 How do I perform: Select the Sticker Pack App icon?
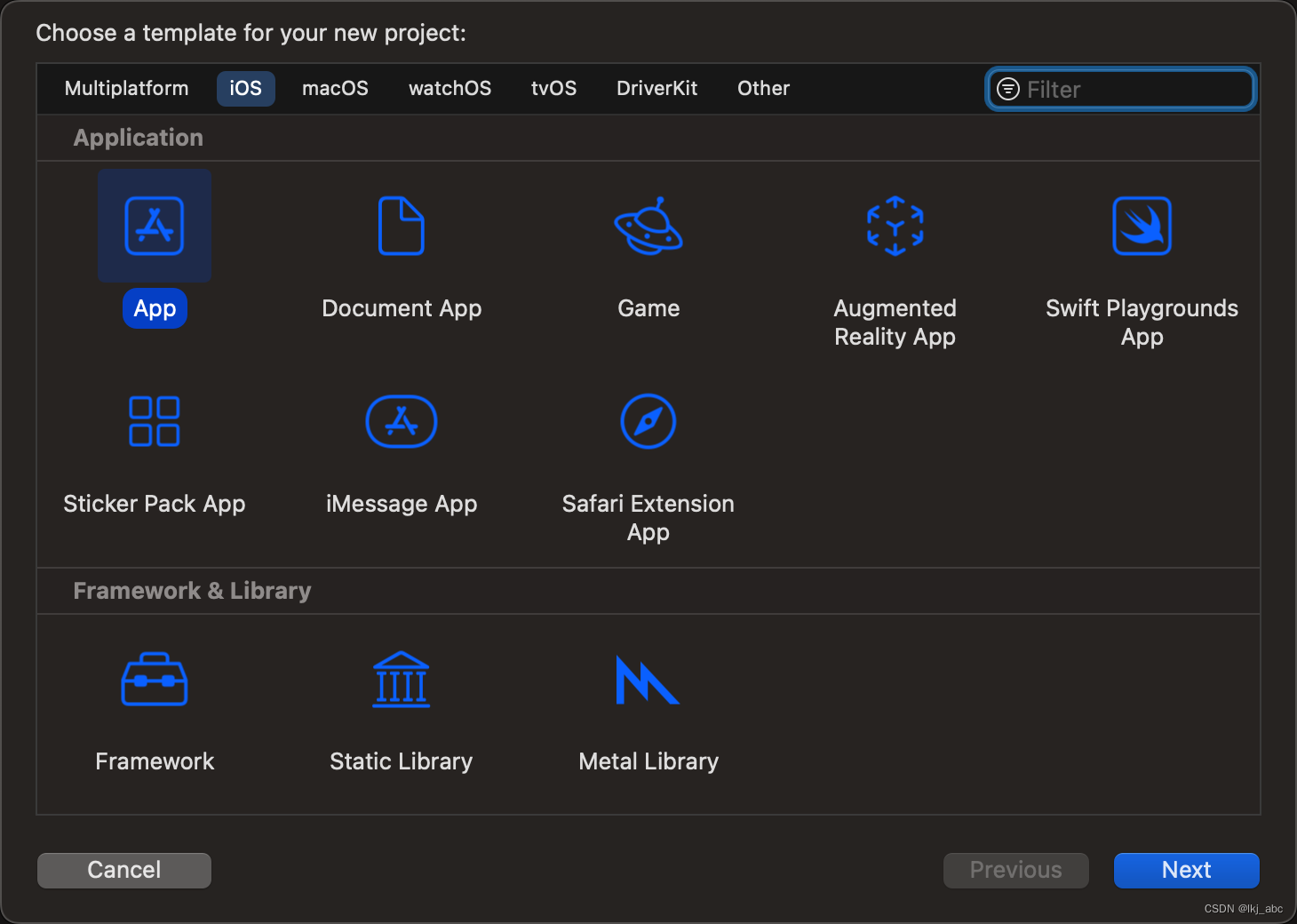155,421
